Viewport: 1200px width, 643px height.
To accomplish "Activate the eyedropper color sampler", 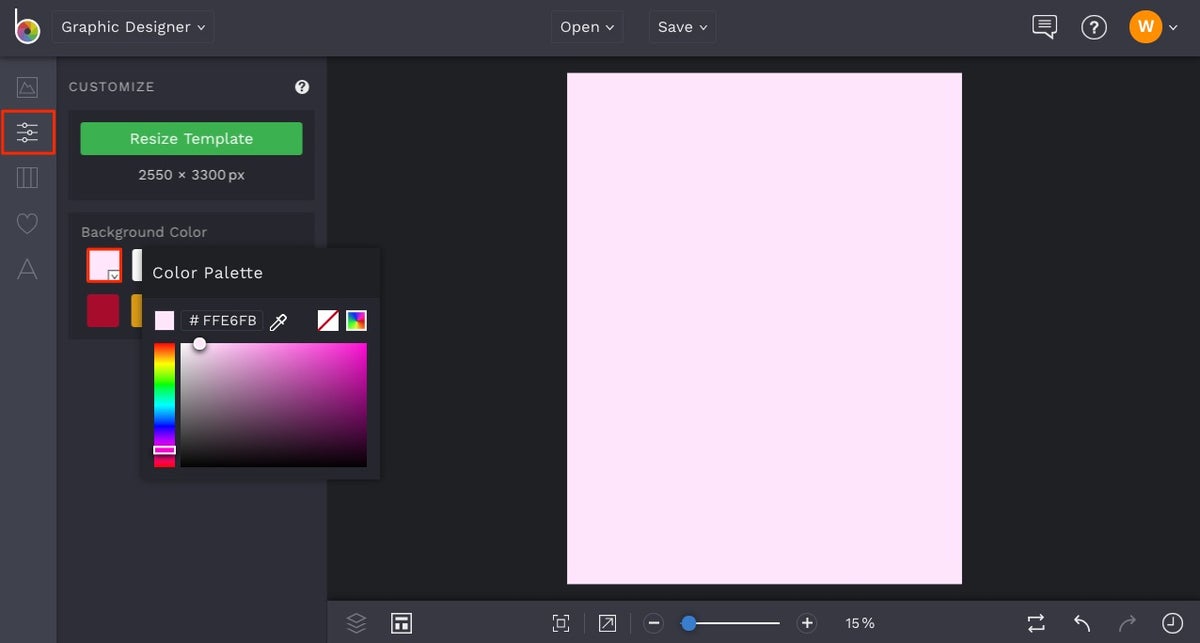I will (x=278, y=320).
